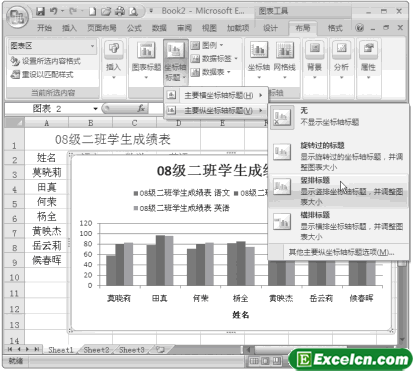Switch to 开始 Home tab
This screenshot has height=371, width=413.
point(44,28)
